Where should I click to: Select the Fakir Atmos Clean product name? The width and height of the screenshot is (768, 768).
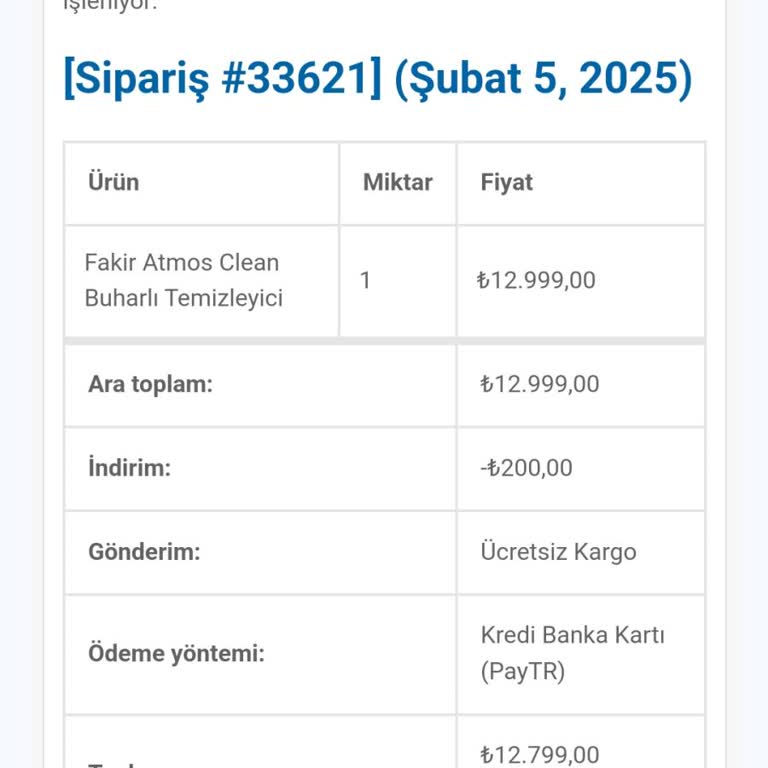click(x=182, y=263)
